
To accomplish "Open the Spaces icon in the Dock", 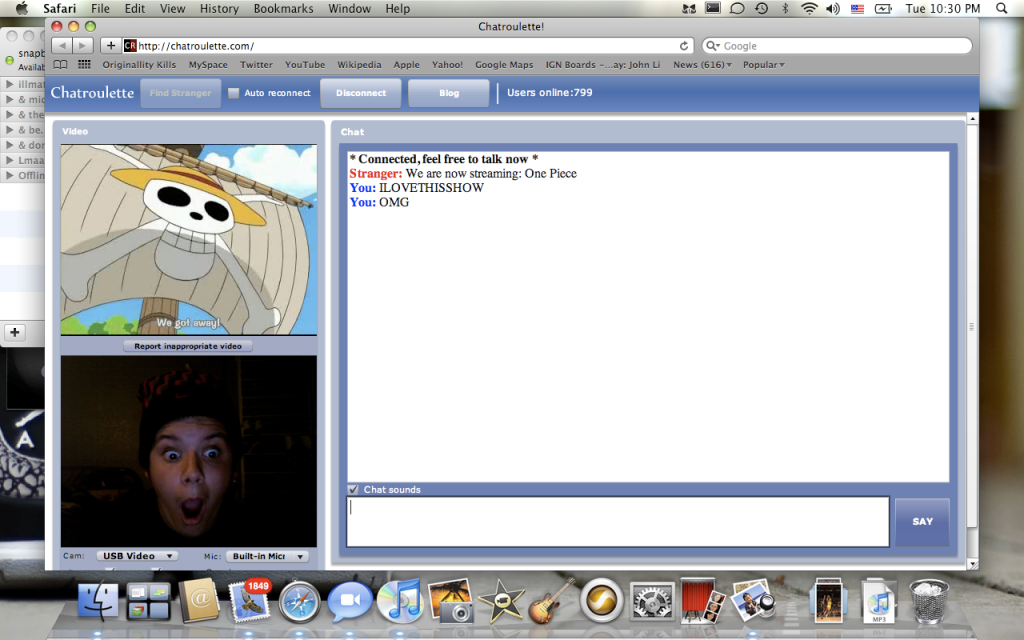I will 148,601.
